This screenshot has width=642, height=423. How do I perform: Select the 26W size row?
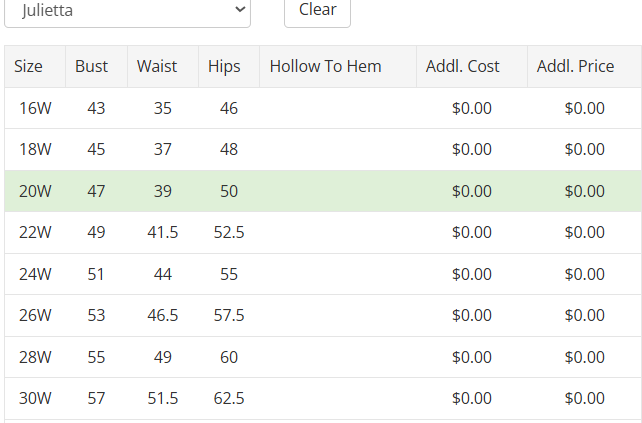(35, 316)
